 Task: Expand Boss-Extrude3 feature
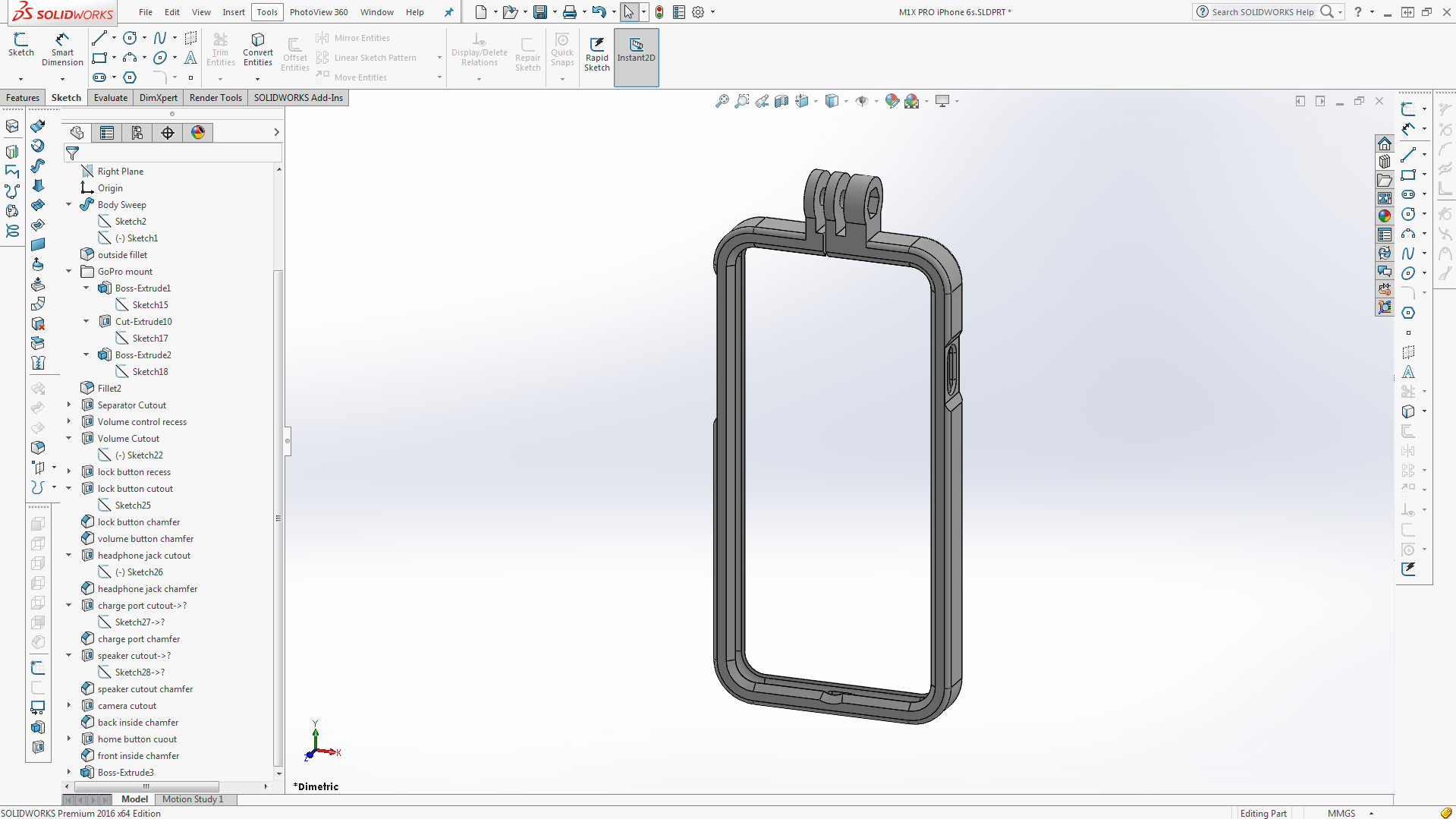[69, 773]
